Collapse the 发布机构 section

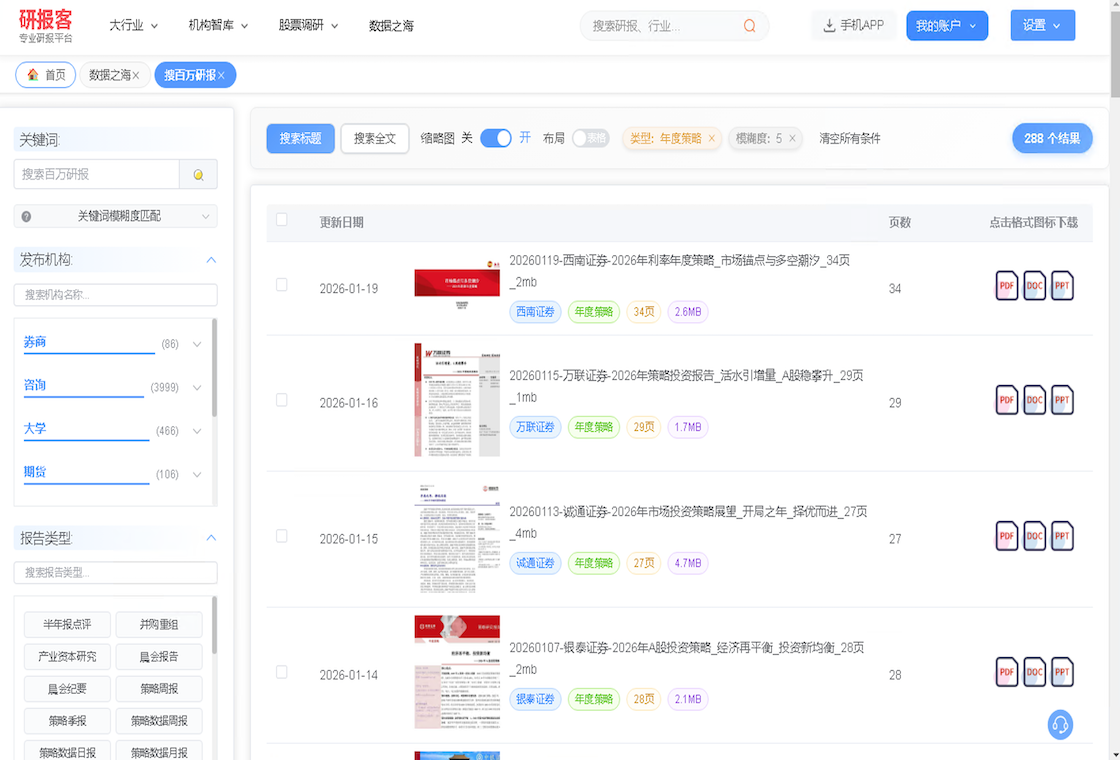pyautogui.click(x=211, y=260)
